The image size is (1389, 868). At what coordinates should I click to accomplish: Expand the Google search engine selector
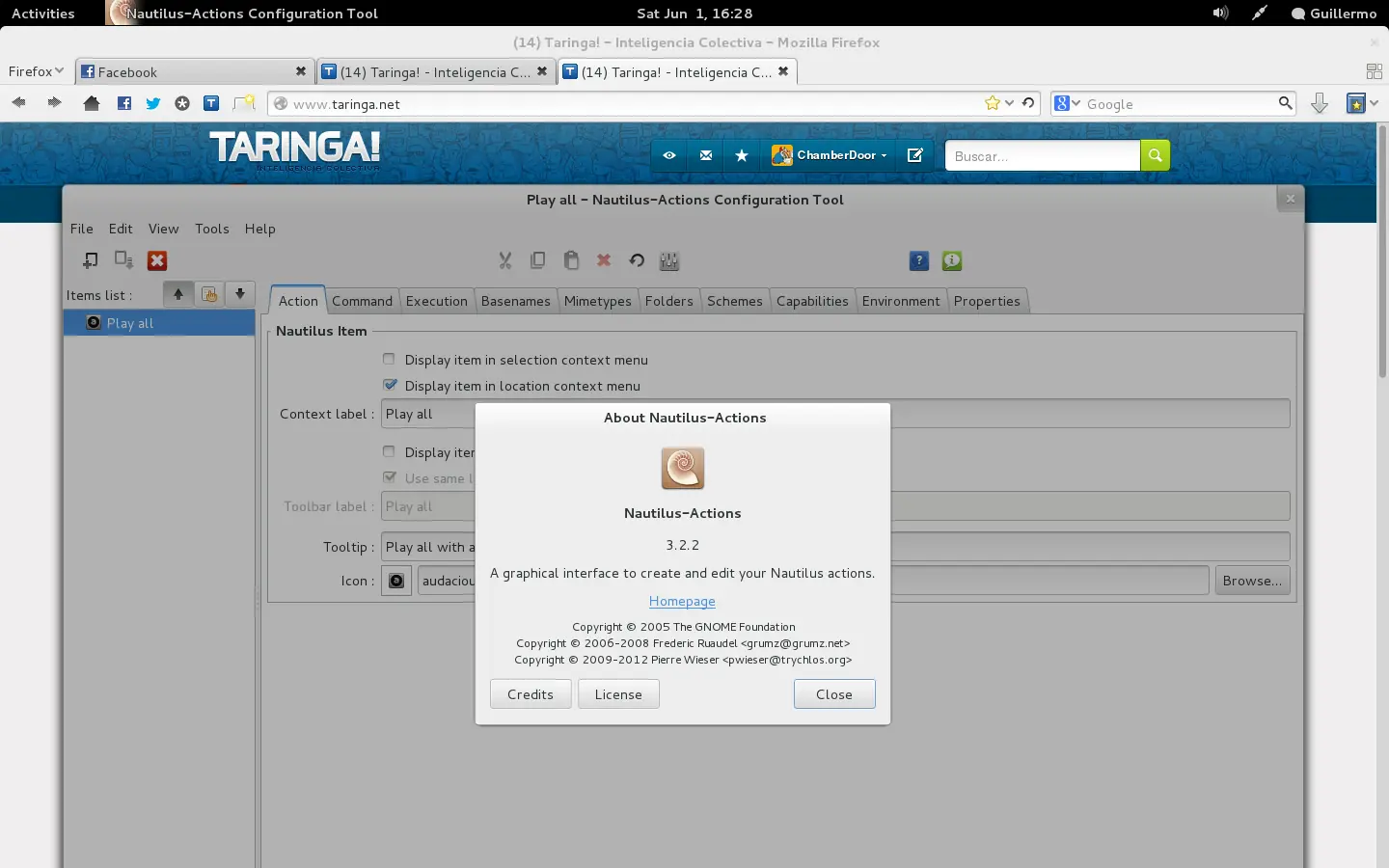tap(1068, 103)
